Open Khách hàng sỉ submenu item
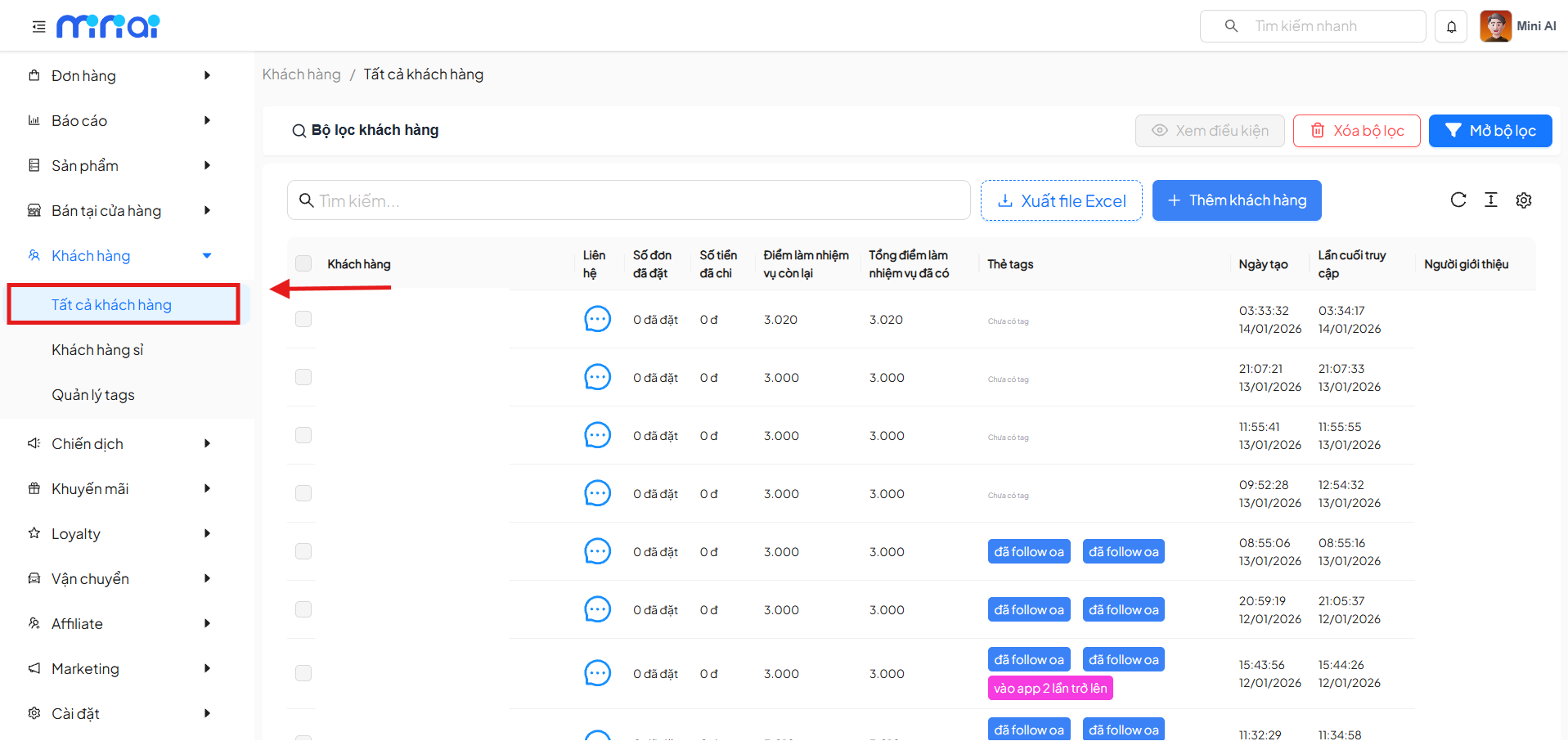 pyautogui.click(x=97, y=350)
